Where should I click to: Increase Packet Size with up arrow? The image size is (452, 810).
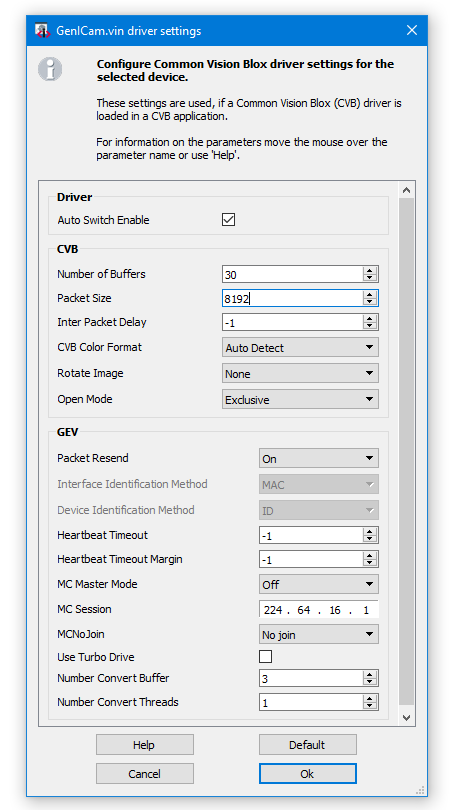369,294
